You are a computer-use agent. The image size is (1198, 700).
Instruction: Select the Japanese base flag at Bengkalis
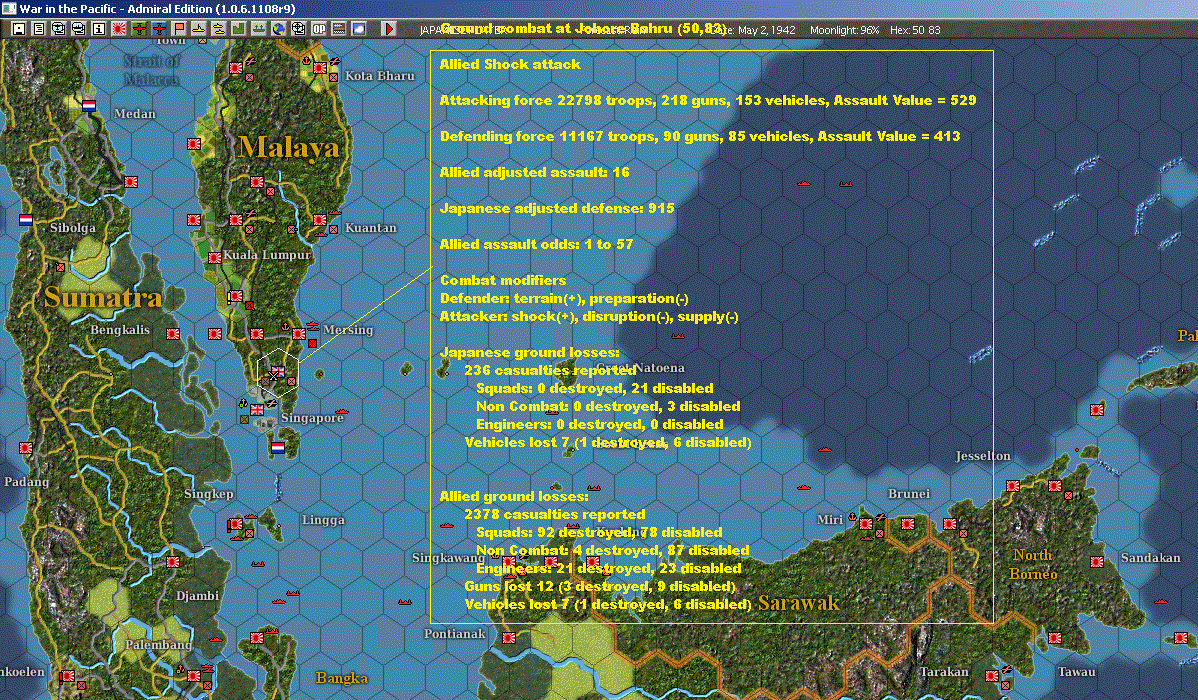point(173,334)
